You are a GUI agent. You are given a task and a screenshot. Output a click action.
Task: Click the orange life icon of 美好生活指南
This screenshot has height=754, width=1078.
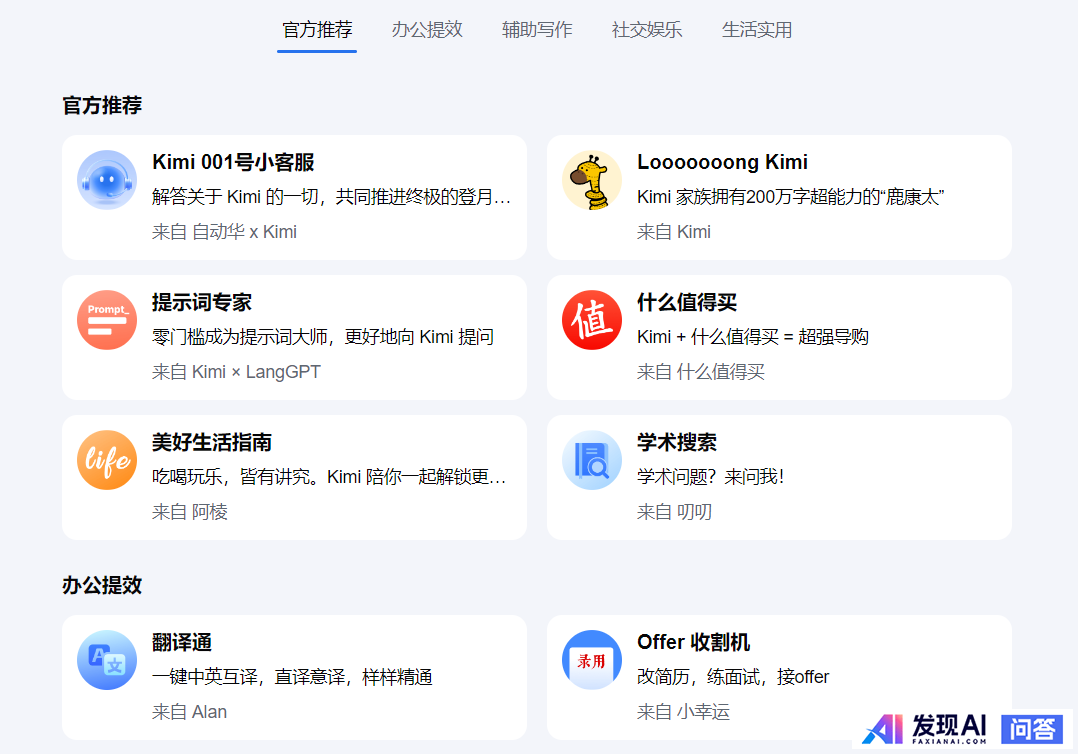[x=107, y=460]
